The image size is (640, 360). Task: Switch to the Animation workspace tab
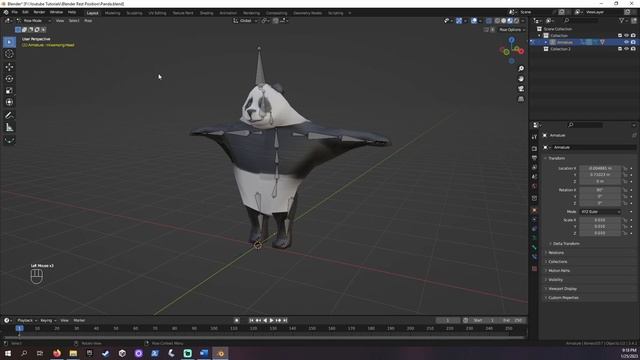point(228,13)
